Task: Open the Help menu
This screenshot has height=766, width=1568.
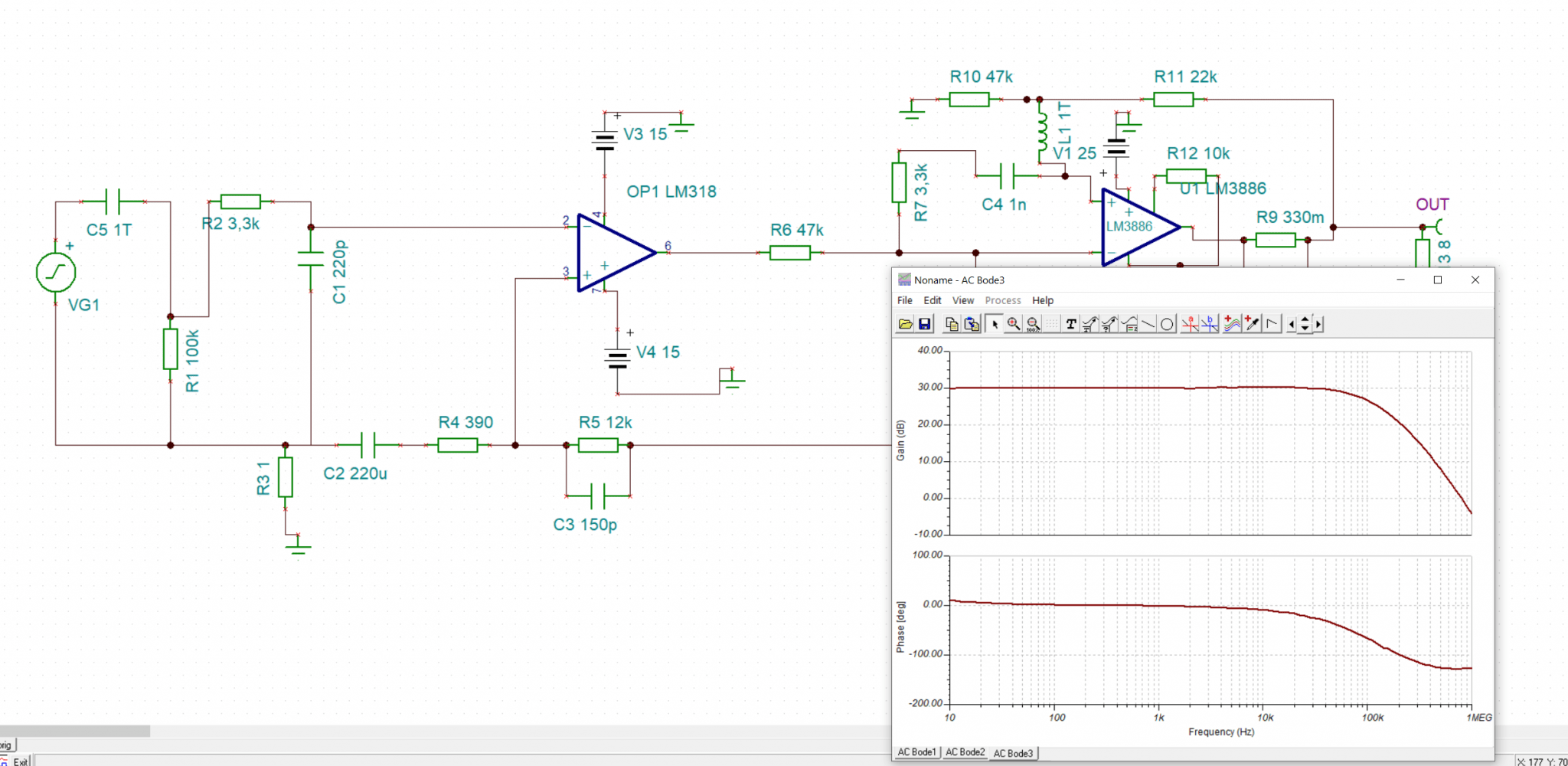Action: [1043, 300]
